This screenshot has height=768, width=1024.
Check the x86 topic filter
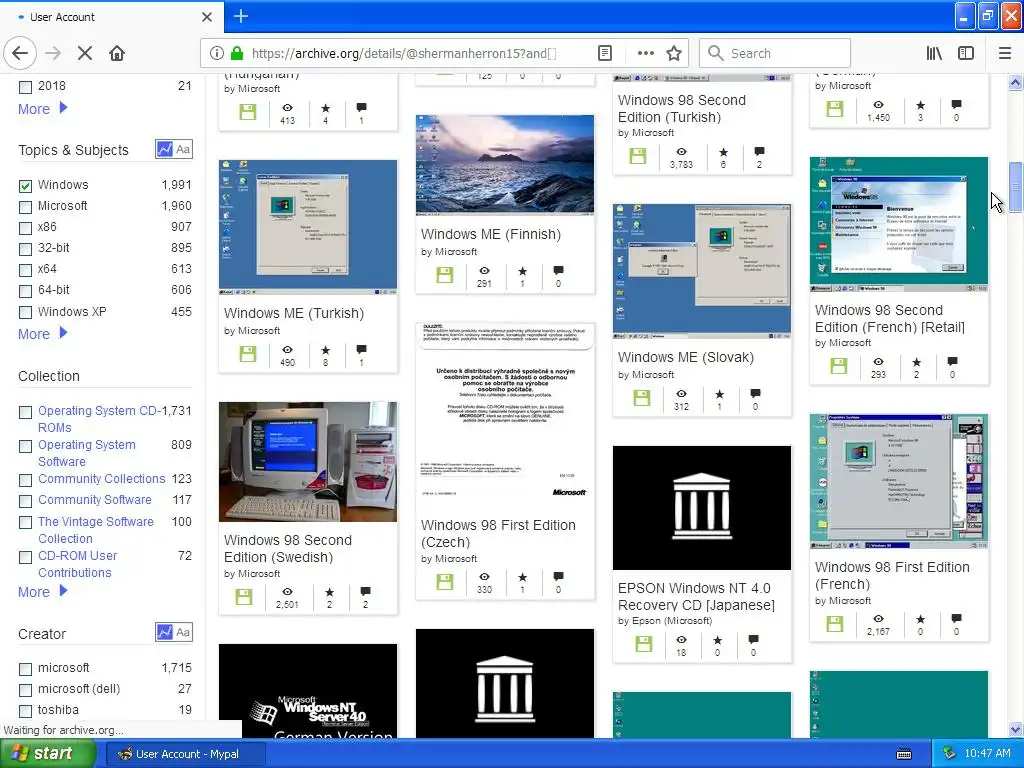[x=25, y=228]
